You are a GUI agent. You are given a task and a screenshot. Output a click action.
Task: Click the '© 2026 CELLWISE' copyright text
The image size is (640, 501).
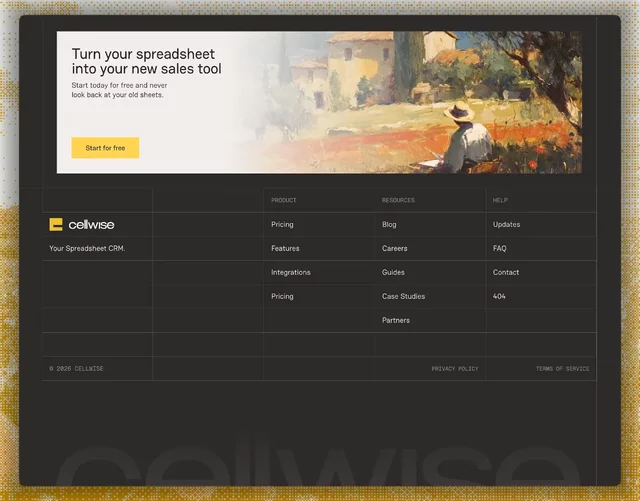(76, 369)
